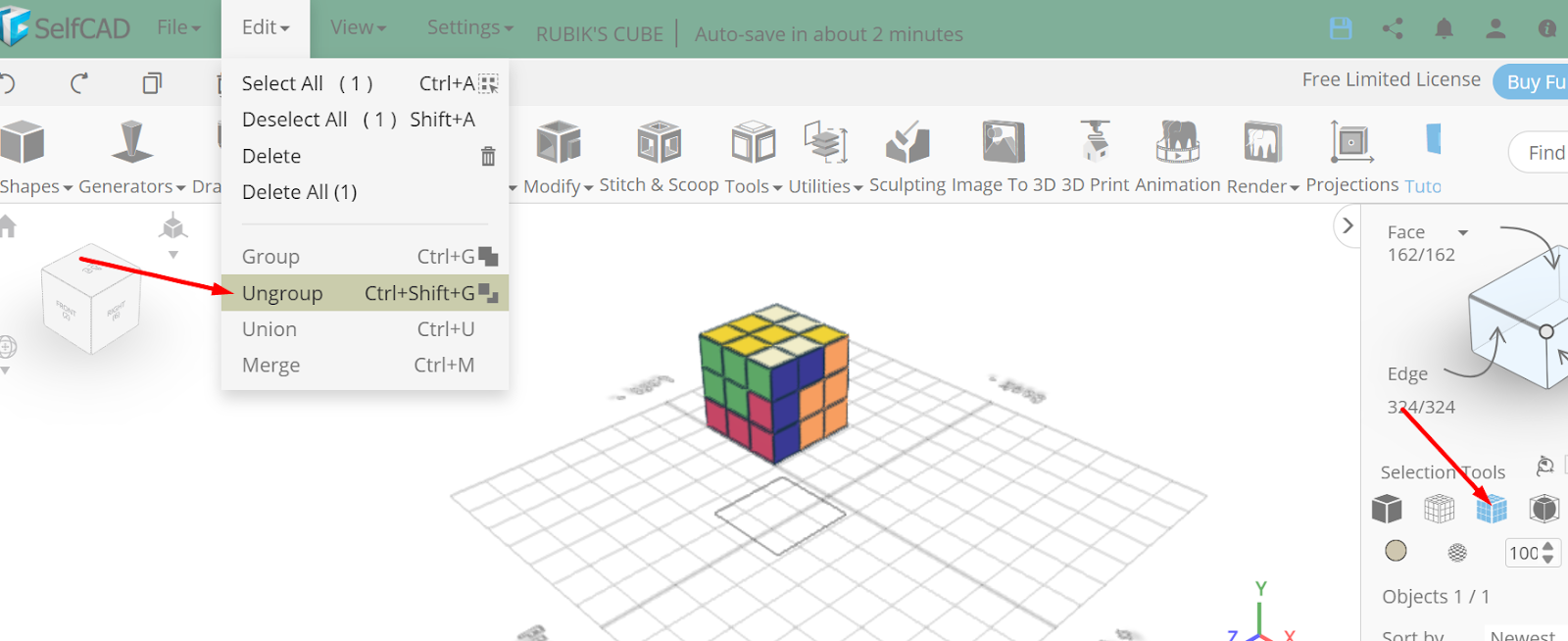Screen dimensions: 1568x641
Task: Select the blue face selection mode
Action: 1492,509
